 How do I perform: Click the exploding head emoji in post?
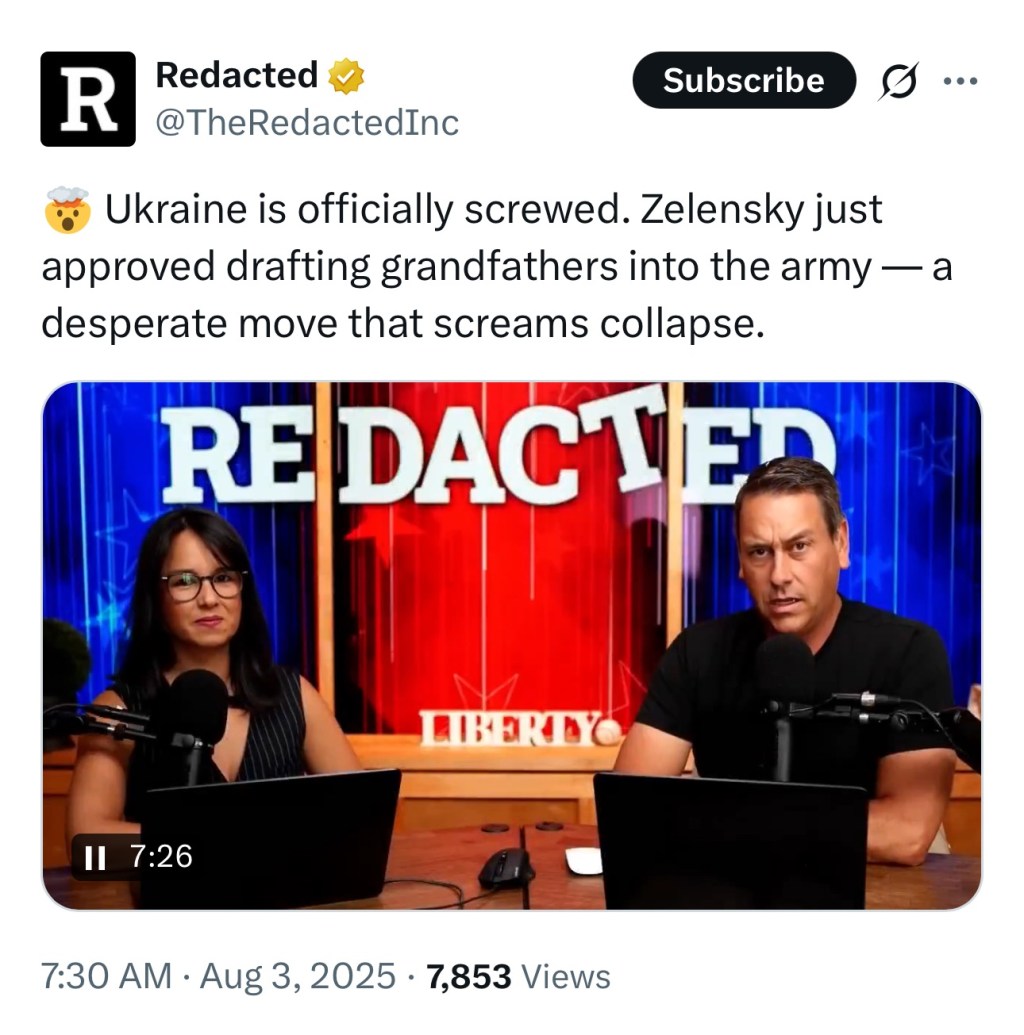(67, 211)
